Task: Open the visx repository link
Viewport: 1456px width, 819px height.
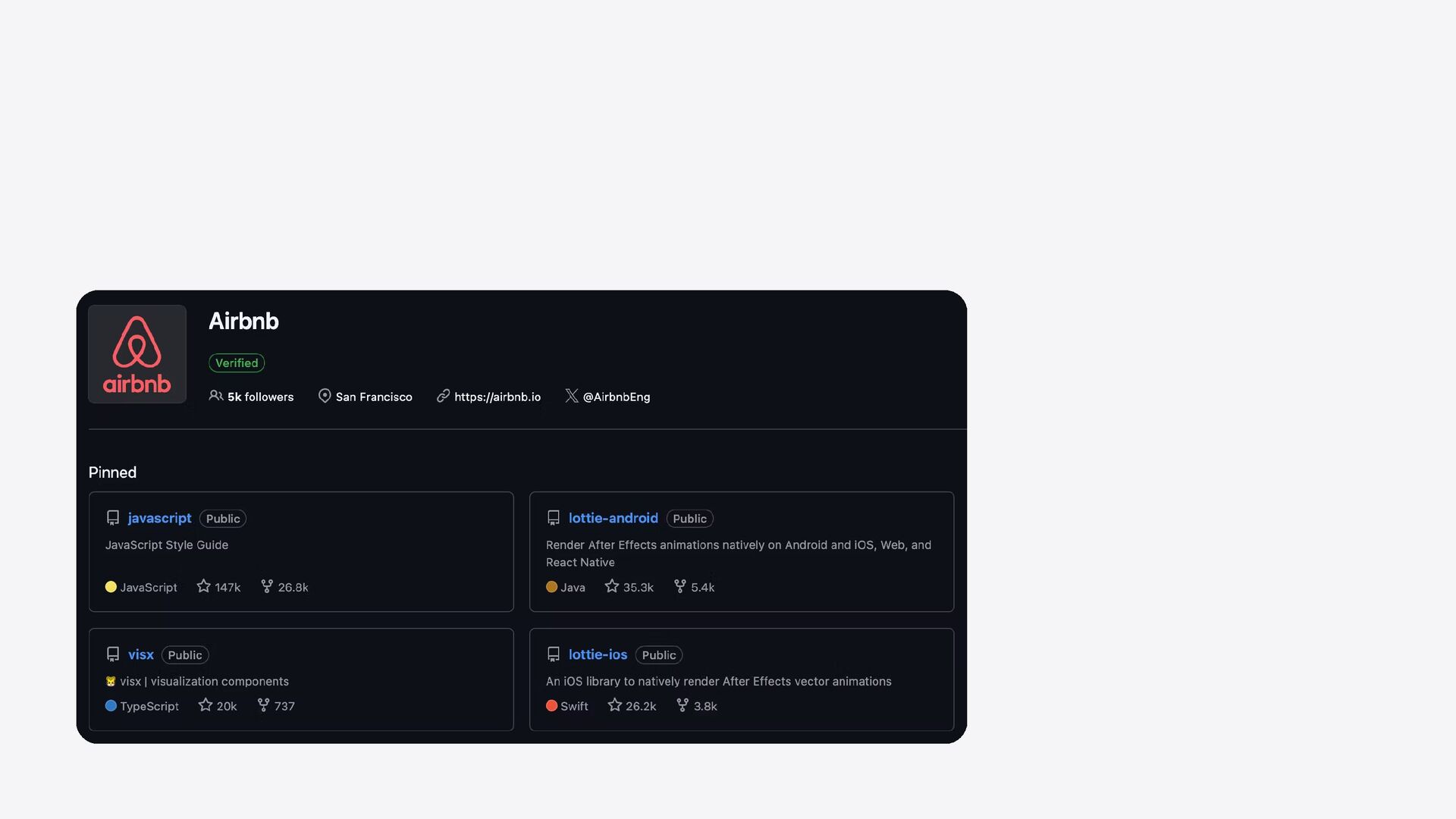Action: (140, 654)
